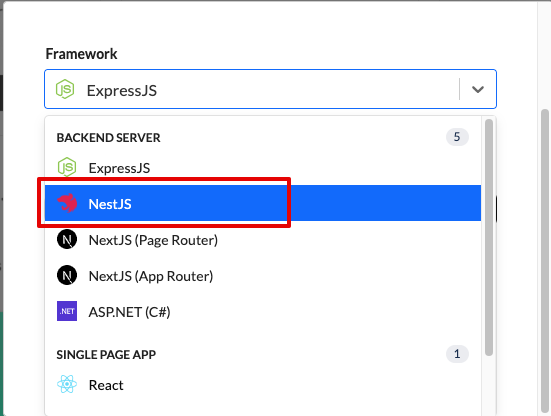Screen dimensions: 551x416
Task: Click the NextJS icon for App Router
Action: click(x=67, y=275)
